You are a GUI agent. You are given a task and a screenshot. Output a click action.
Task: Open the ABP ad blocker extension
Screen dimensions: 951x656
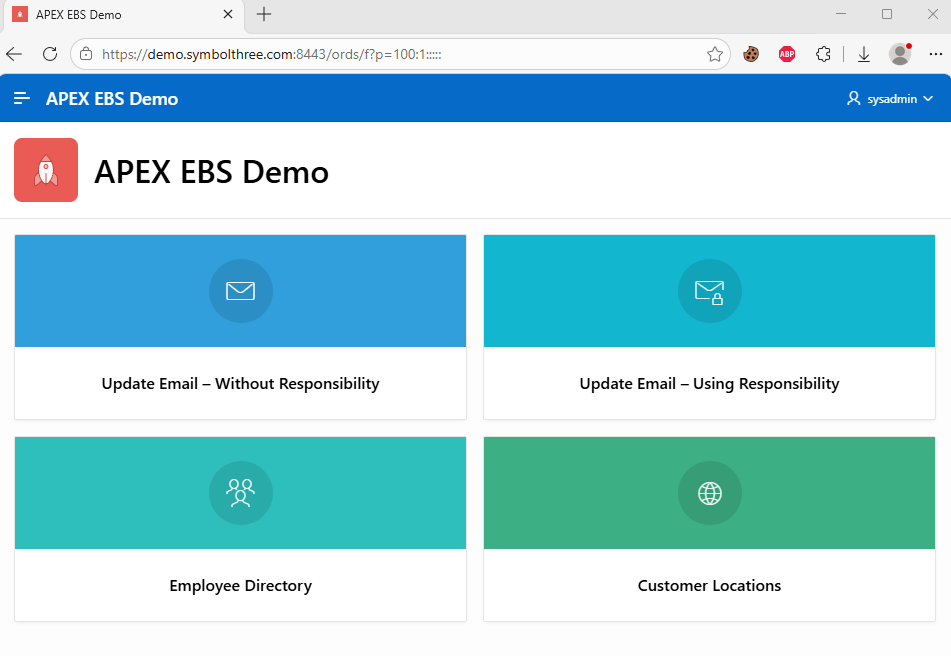tap(787, 54)
